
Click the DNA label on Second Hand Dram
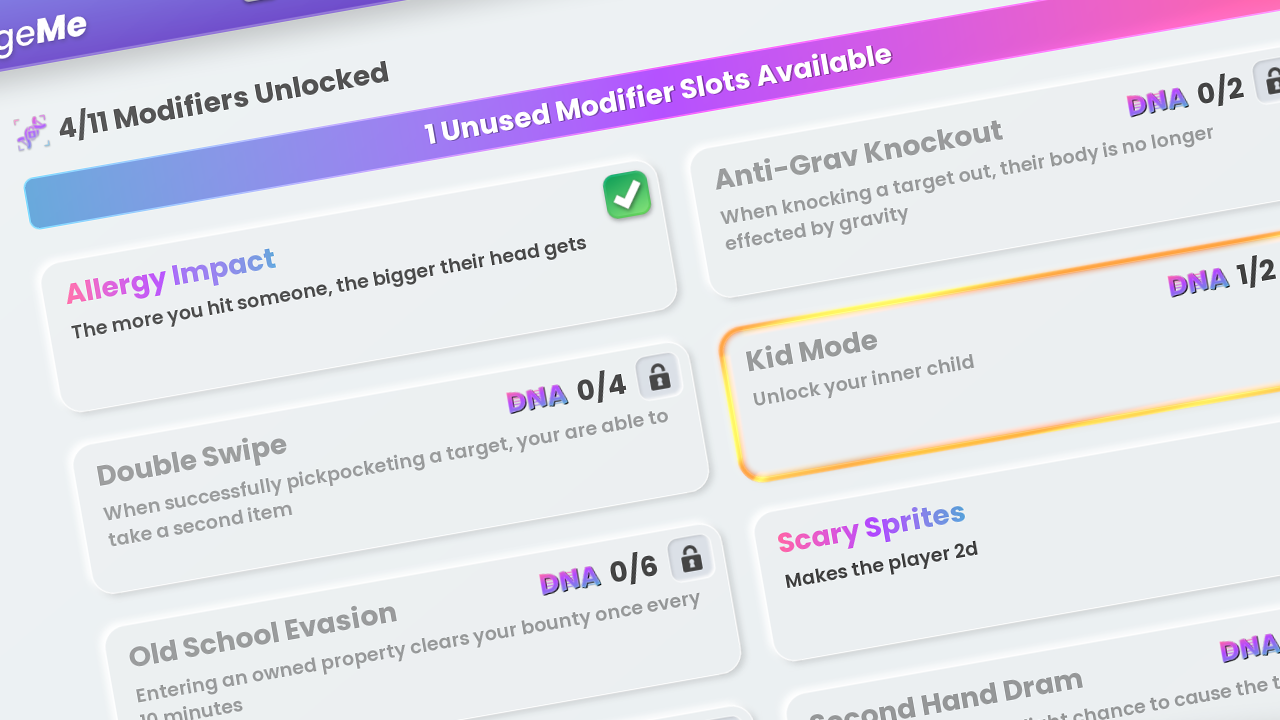coord(1250,650)
